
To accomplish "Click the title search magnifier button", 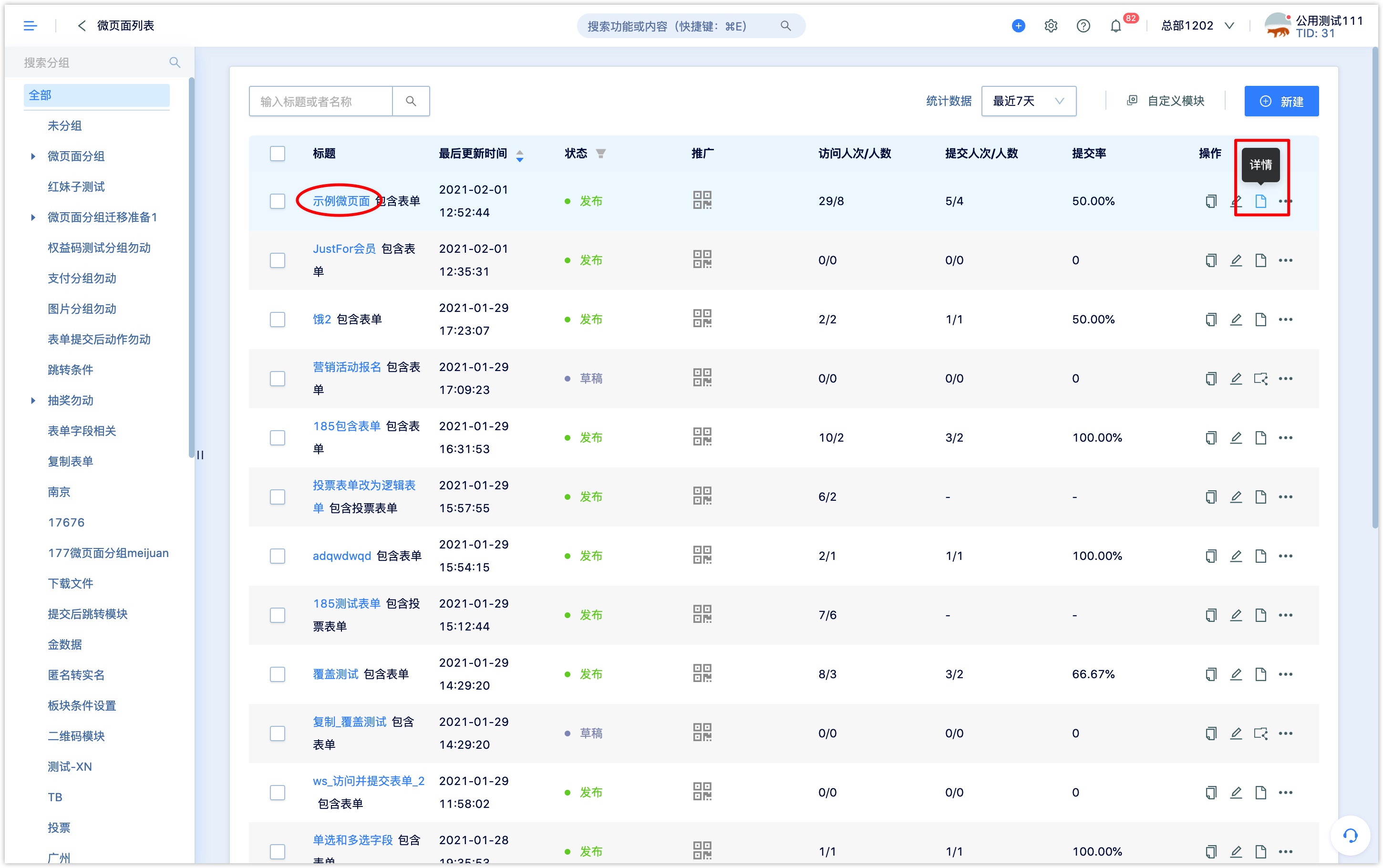I will coord(411,101).
